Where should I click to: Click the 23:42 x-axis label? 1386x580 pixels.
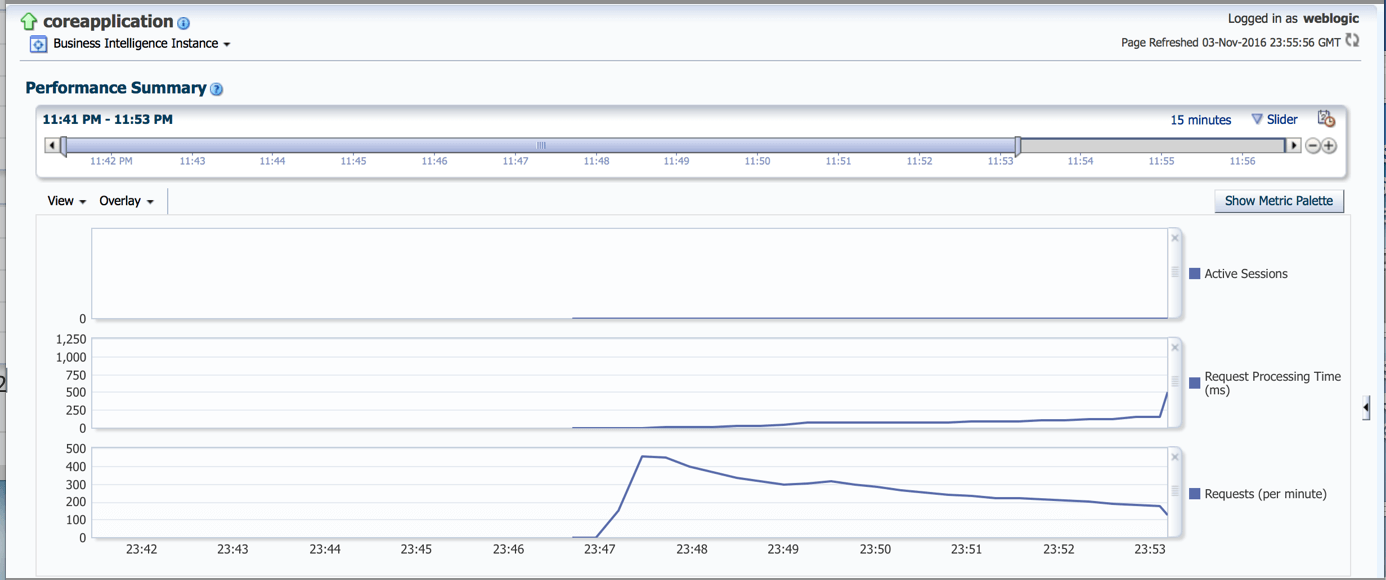(x=142, y=549)
